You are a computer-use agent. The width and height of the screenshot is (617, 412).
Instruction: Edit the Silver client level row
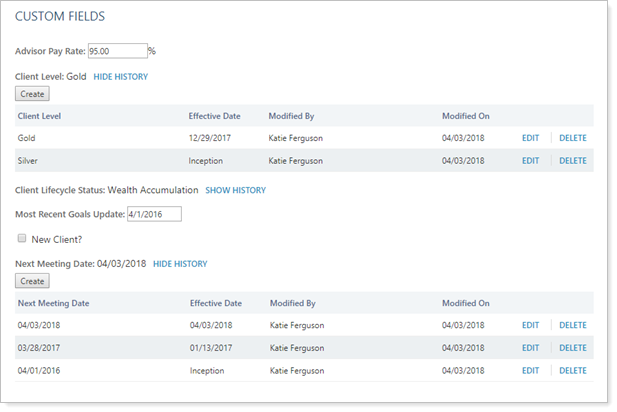pos(530,160)
